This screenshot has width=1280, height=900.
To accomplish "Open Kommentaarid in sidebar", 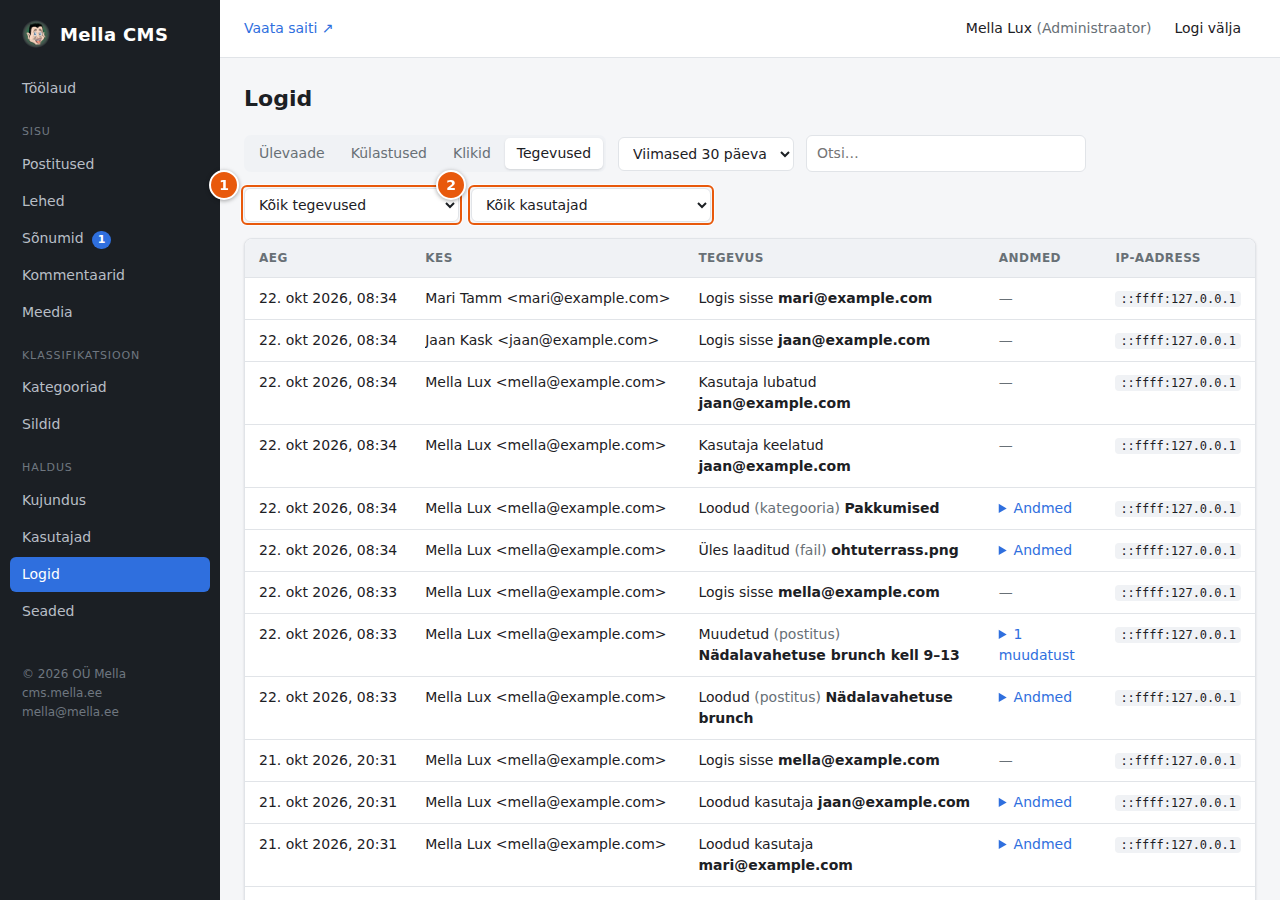I will pos(110,275).
